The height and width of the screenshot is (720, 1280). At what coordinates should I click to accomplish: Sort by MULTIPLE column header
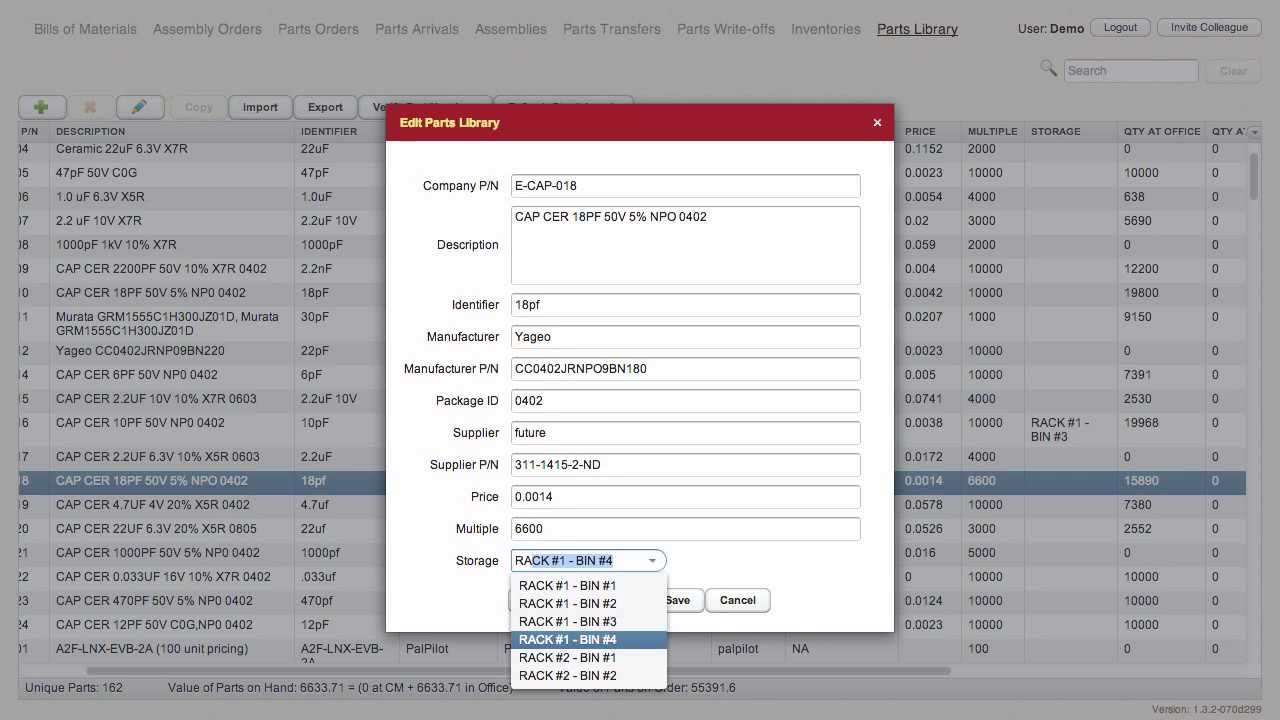coord(992,132)
